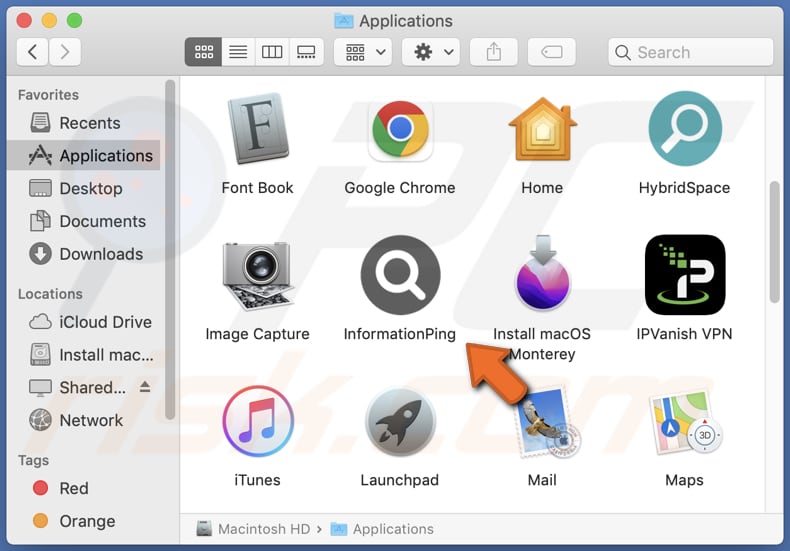Click the Share toolbar button
790x551 pixels.
[494, 52]
